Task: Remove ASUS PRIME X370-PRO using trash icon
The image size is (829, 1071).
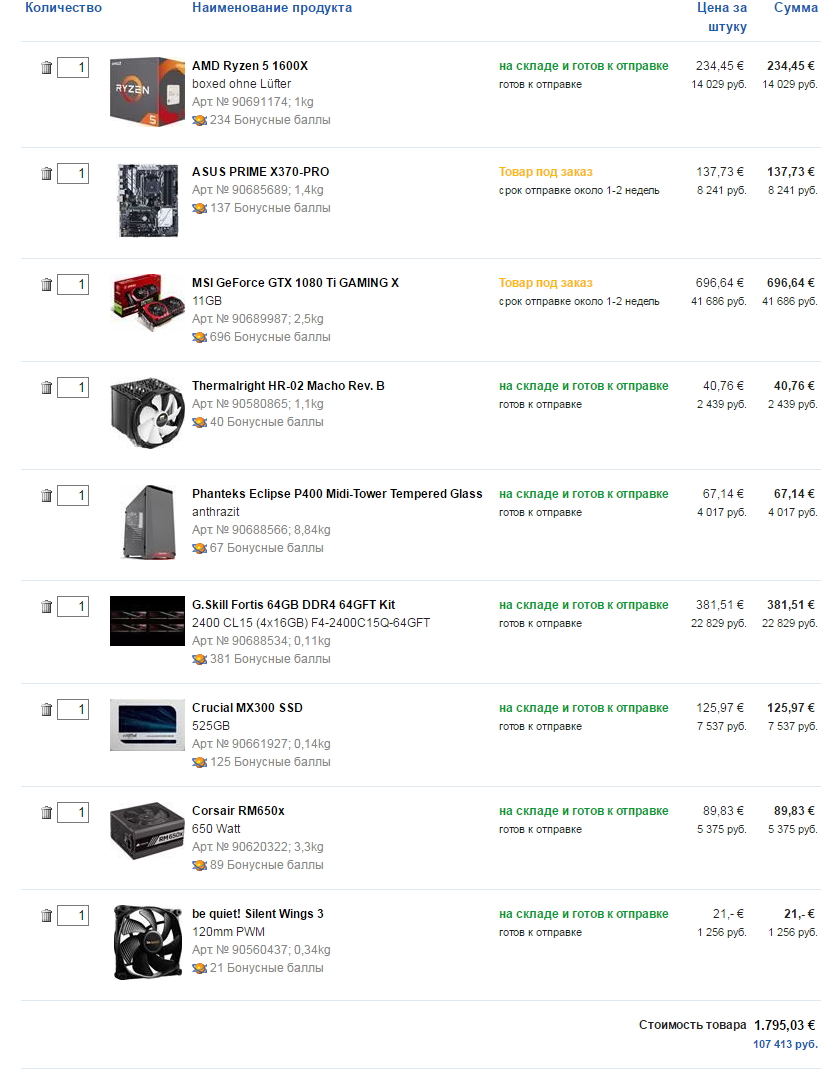Action: click(46, 174)
